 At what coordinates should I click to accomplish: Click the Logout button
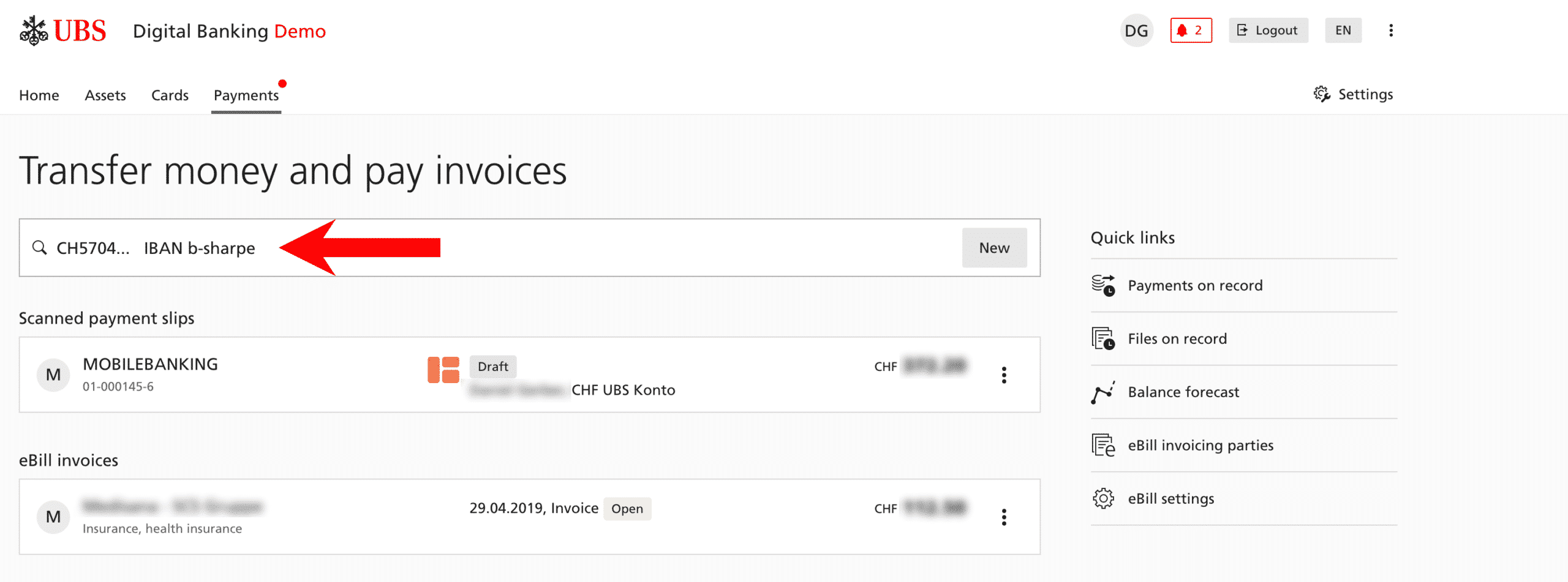1268,31
